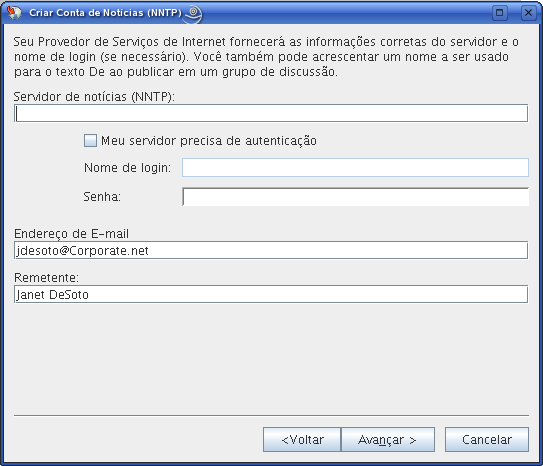Enable Meu servidor precisa de autenticação checkbox
This screenshot has width=543, height=466.
pyautogui.click(x=90, y=141)
